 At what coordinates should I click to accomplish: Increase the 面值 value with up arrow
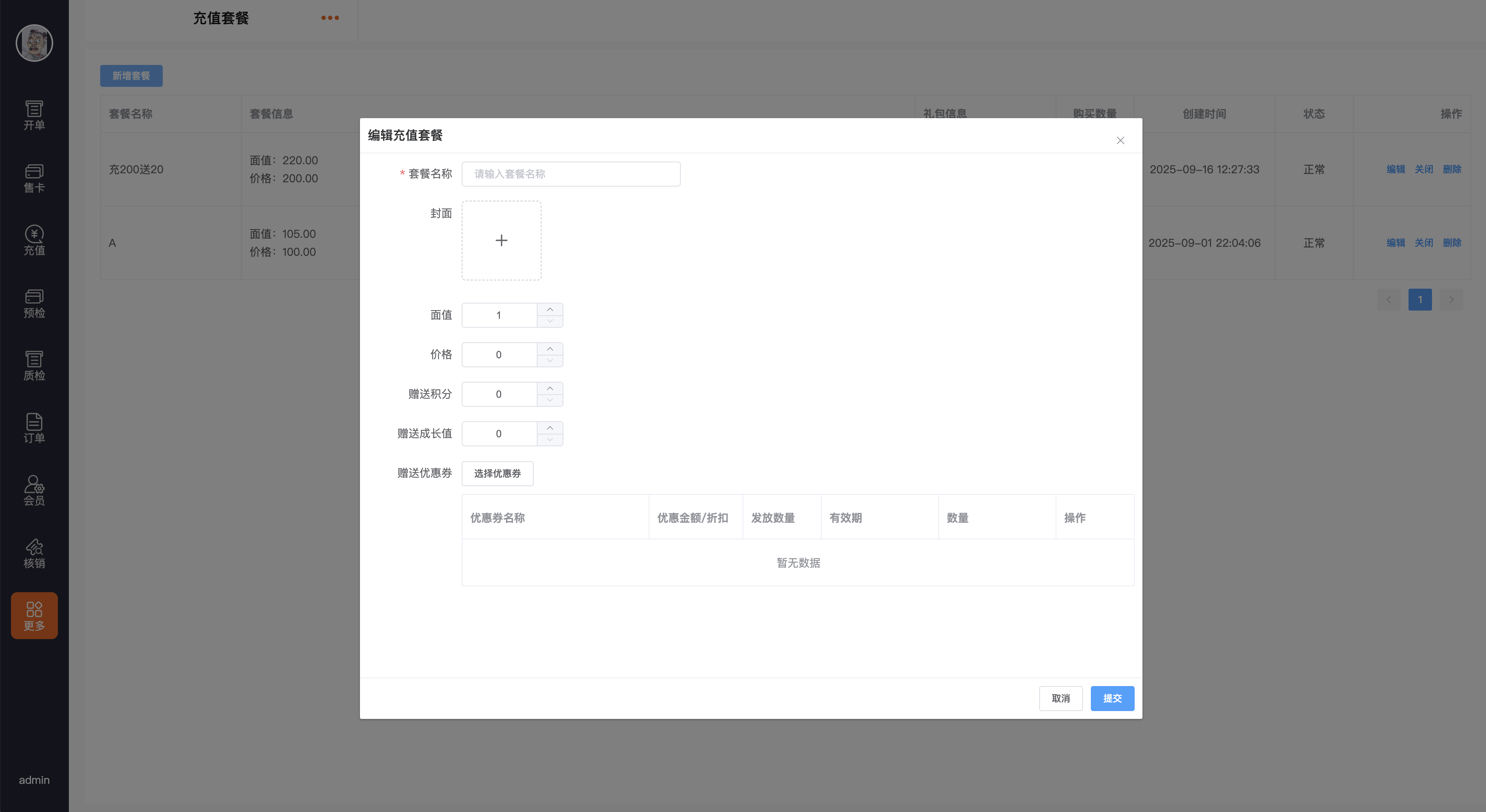tap(550, 310)
